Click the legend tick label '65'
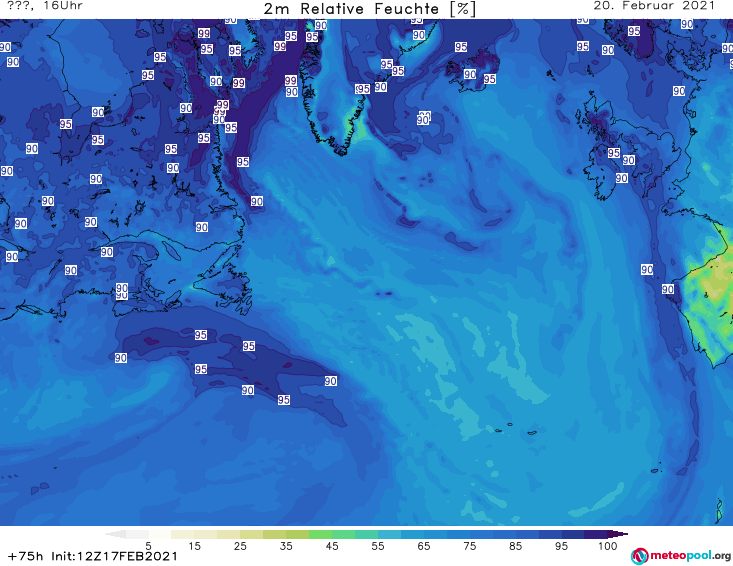Image resolution: width=733 pixels, height=566 pixels. pyautogui.click(x=424, y=546)
